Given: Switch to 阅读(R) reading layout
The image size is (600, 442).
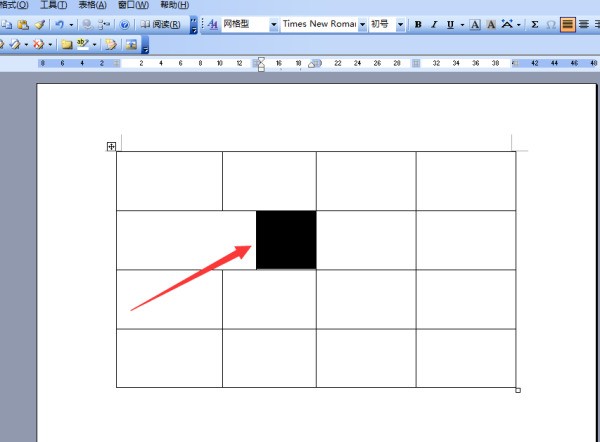Looking at the screenshot, I should tap(160, 25).
